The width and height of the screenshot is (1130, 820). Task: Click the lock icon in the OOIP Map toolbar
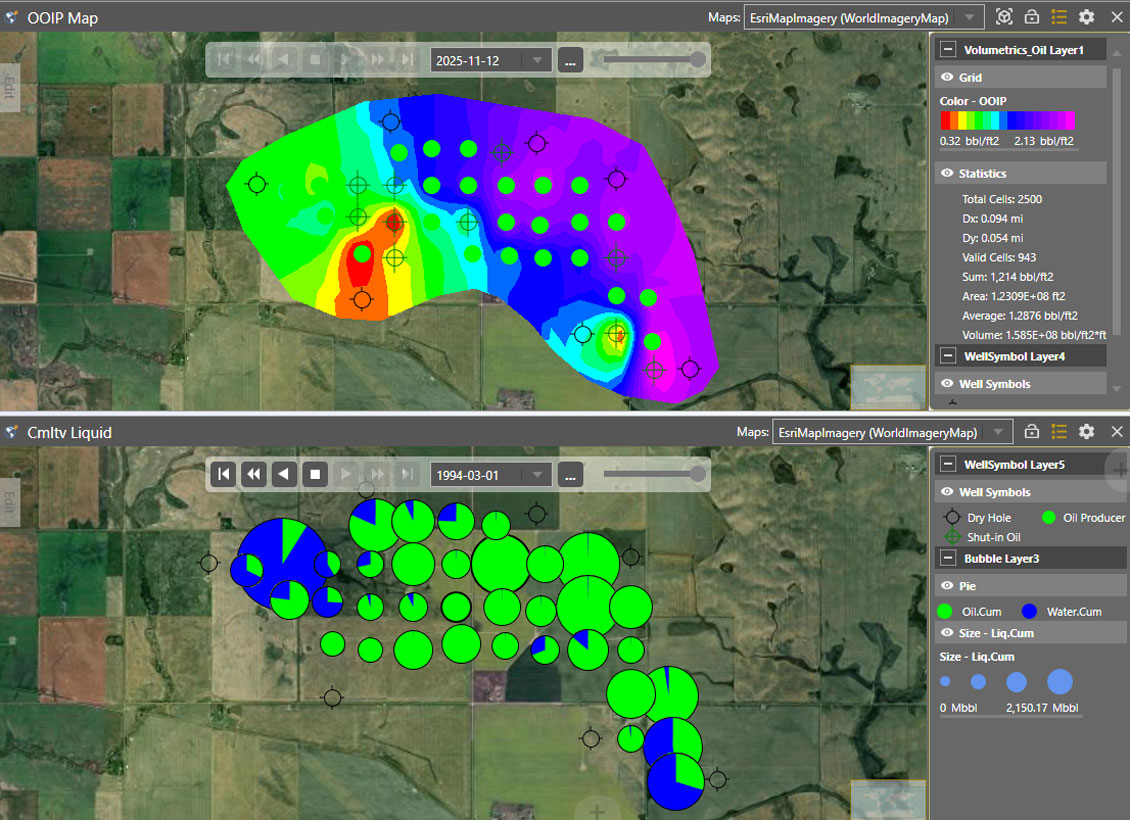pos(1031,17)
